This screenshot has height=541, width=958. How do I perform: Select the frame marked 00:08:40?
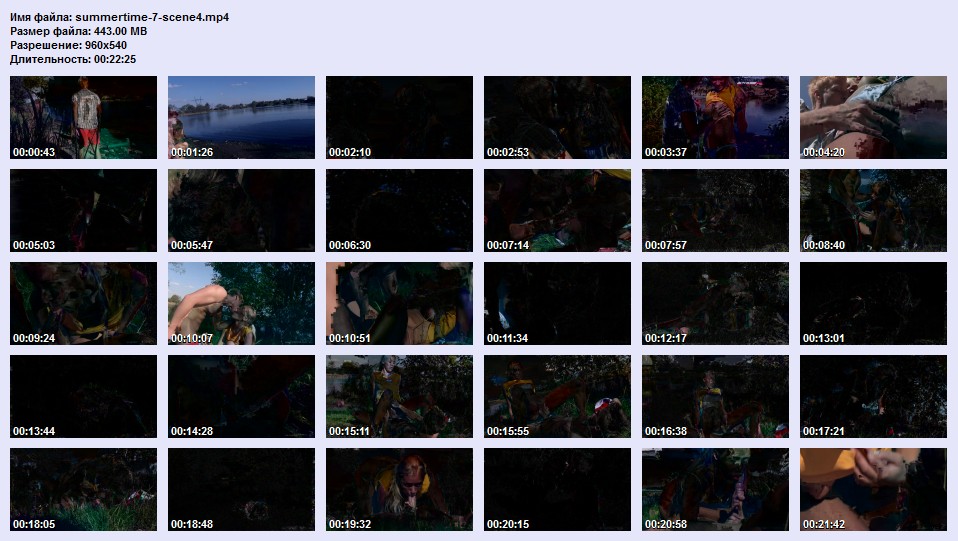coord(873,210)
